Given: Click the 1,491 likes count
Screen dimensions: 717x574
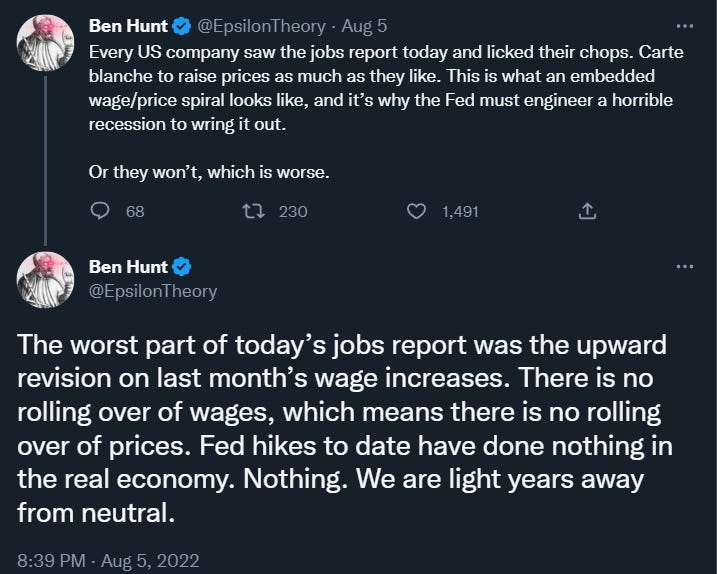Looking at the screenshot, I should click(460, 212).
